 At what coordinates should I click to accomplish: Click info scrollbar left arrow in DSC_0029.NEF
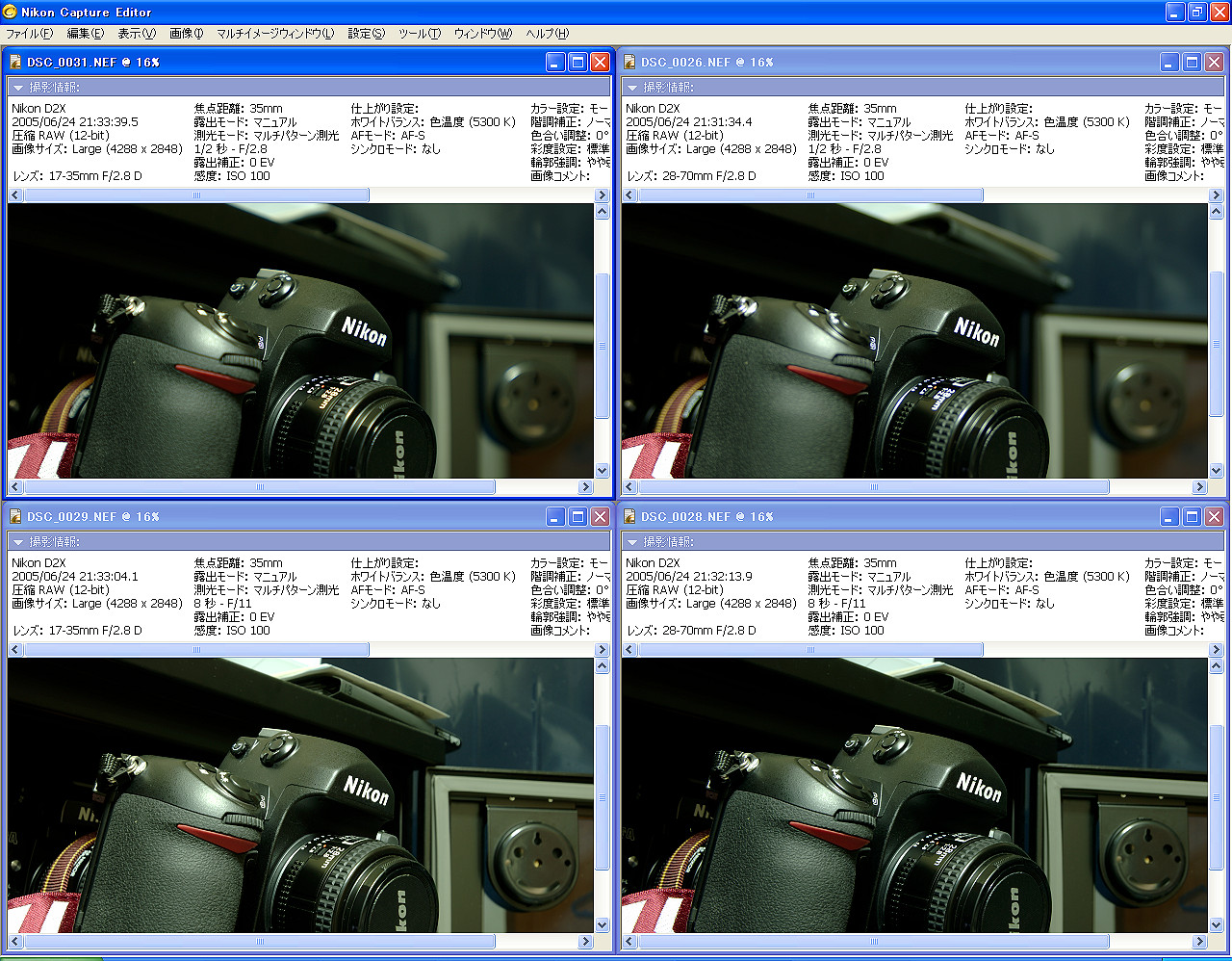(15, 649)
